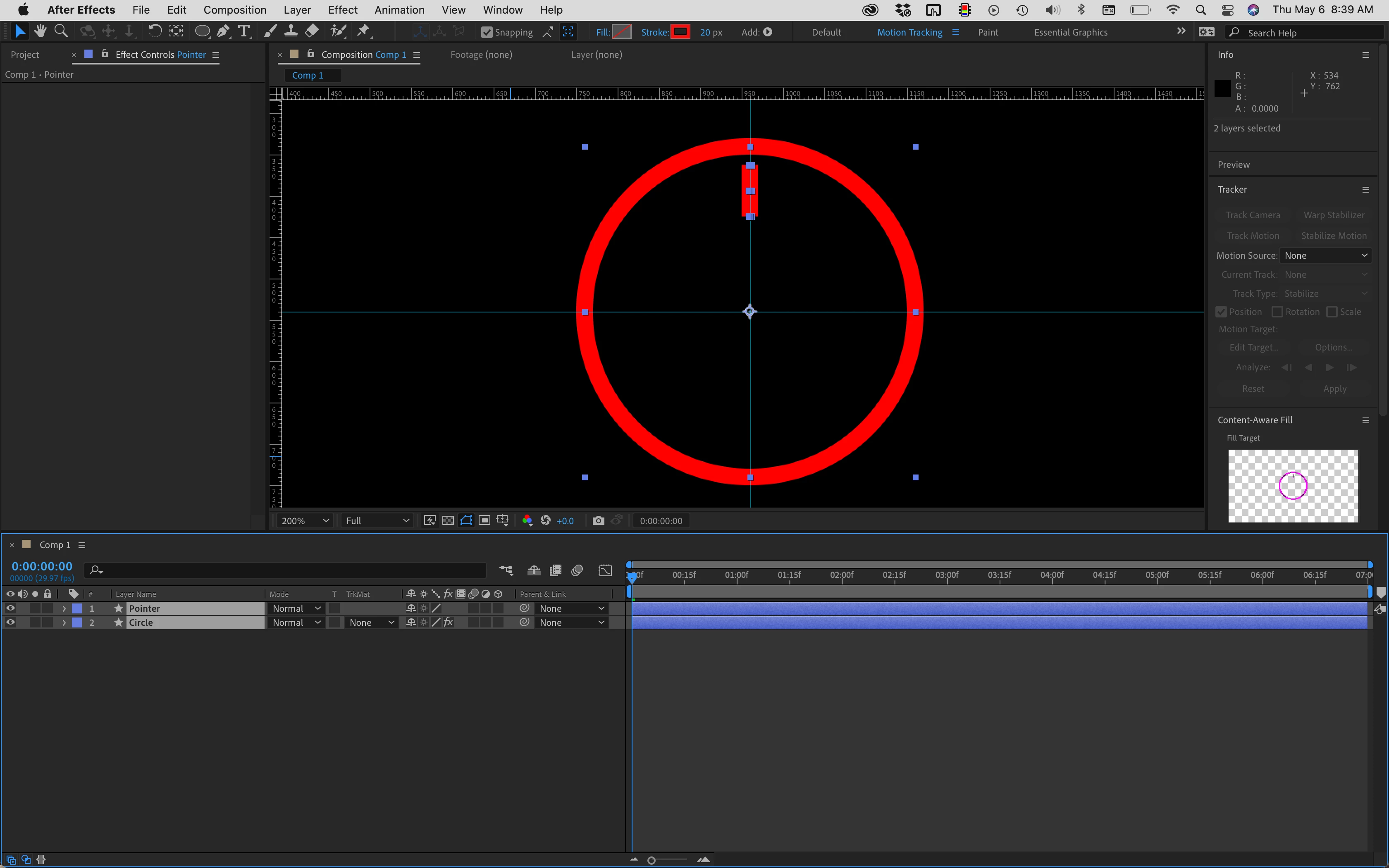Click the snapshot camera icon
This screenshot has height=868, width=1389.
(598, 521)
